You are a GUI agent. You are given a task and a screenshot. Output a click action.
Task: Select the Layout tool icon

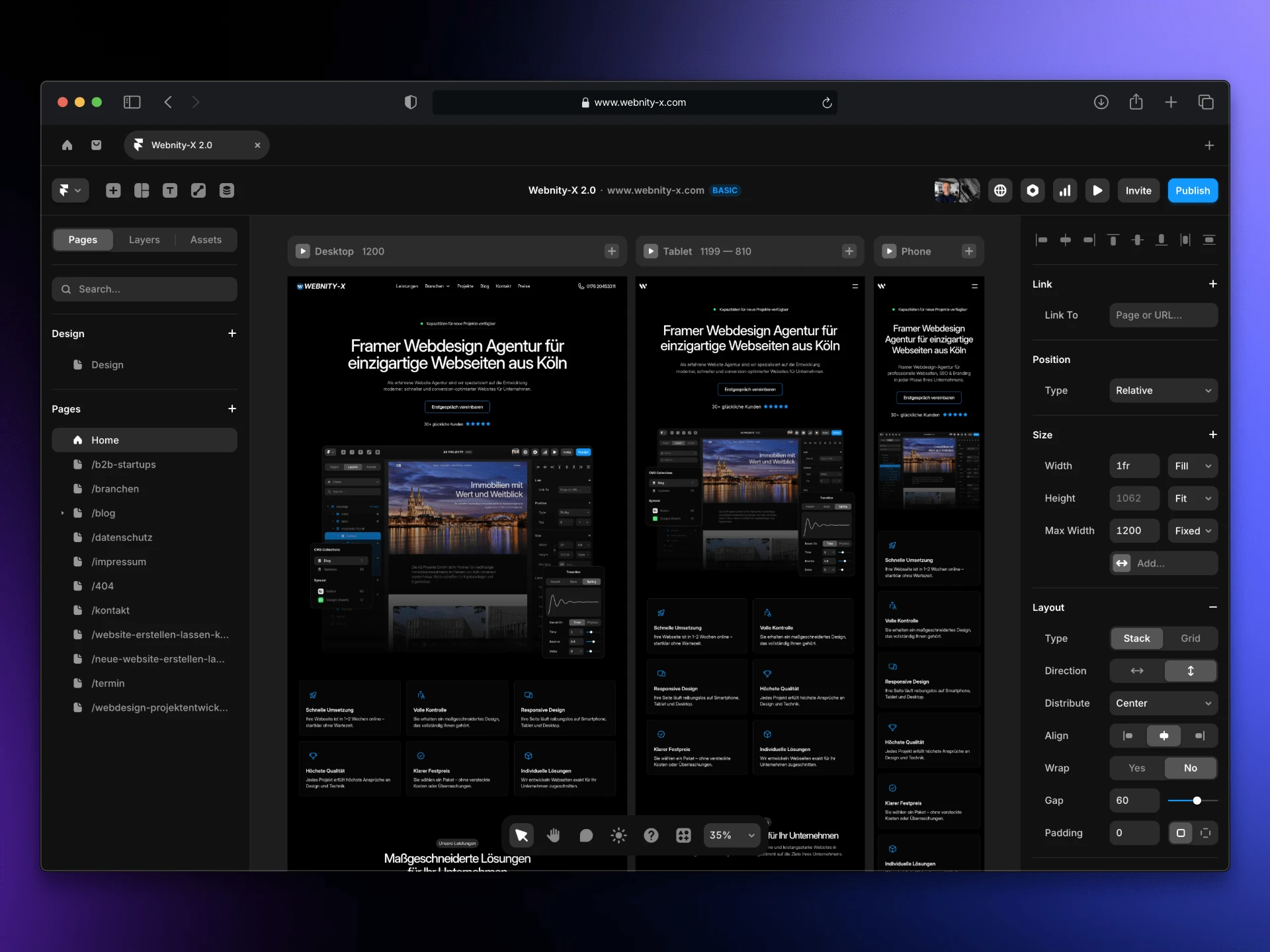[142, 190]
